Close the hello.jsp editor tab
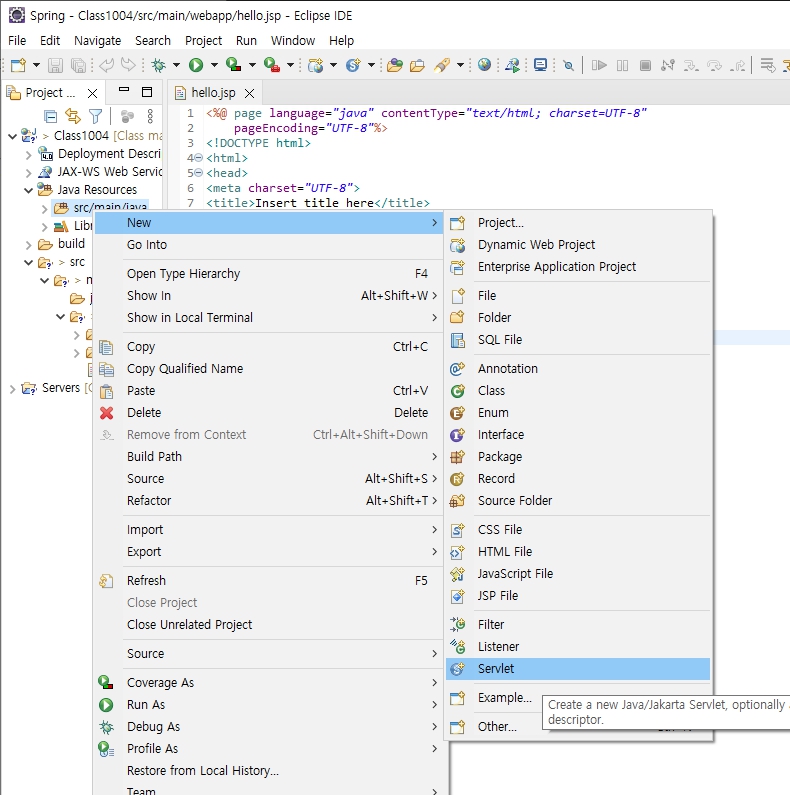 249,93
